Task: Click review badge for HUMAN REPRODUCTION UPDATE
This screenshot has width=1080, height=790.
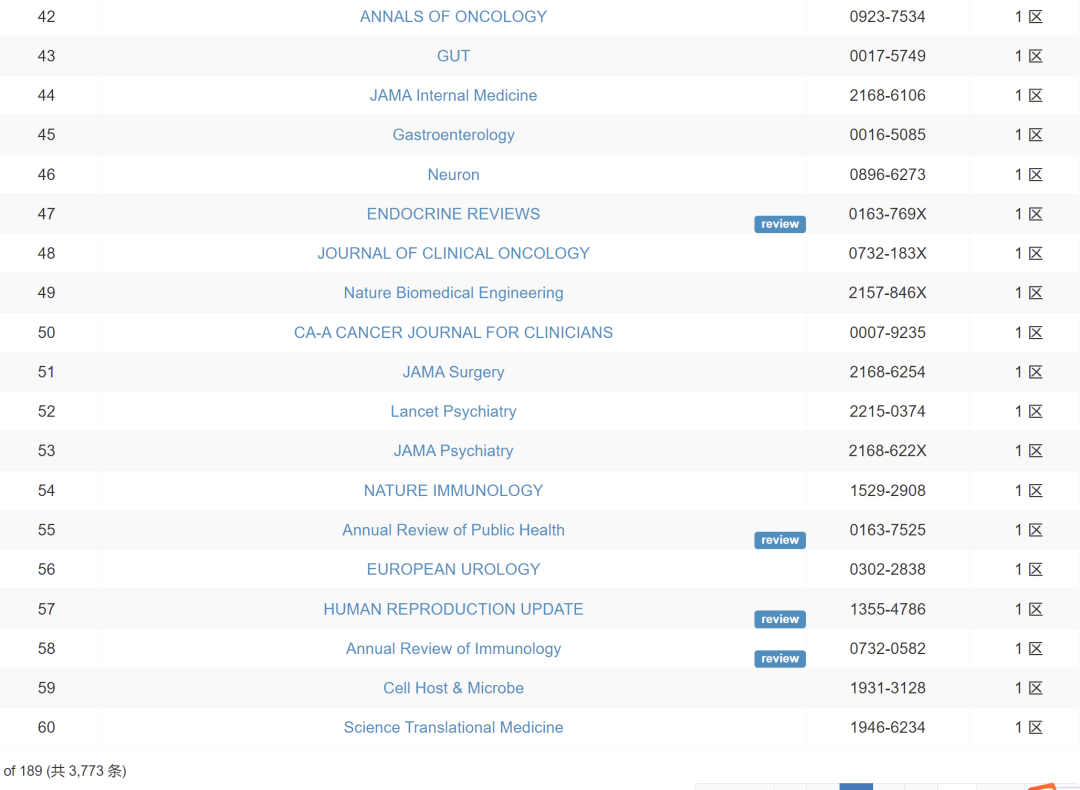Action: click(779, 619)
